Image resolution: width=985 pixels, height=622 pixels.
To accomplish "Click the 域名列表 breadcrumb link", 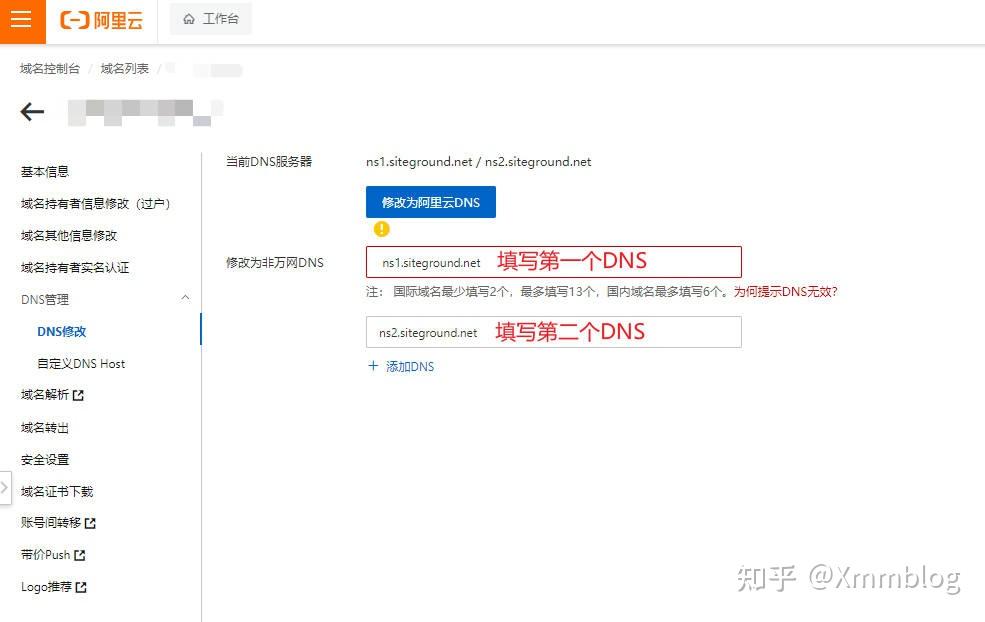I will 125,69.
